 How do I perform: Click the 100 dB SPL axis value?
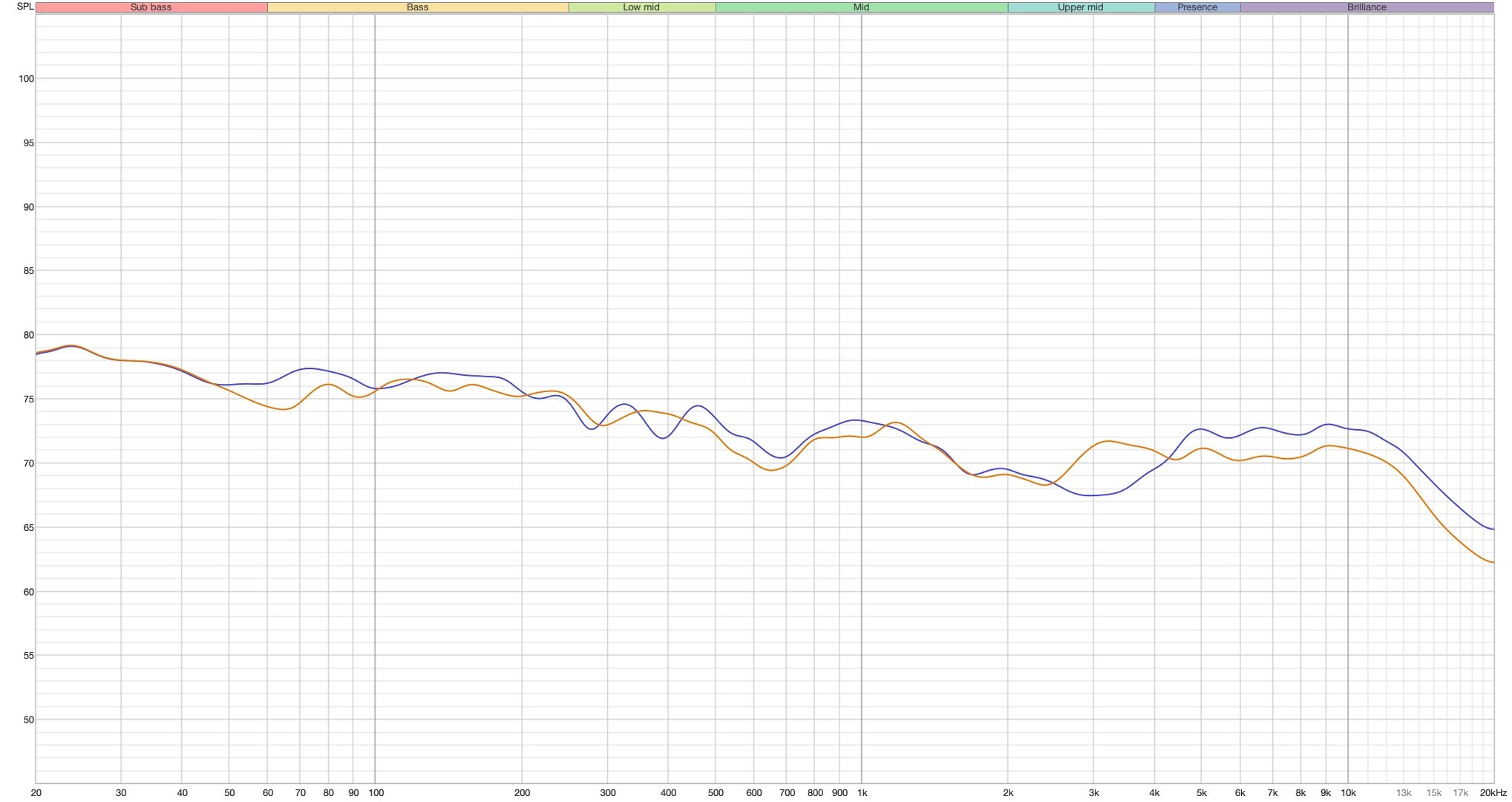tap(26, 79)
